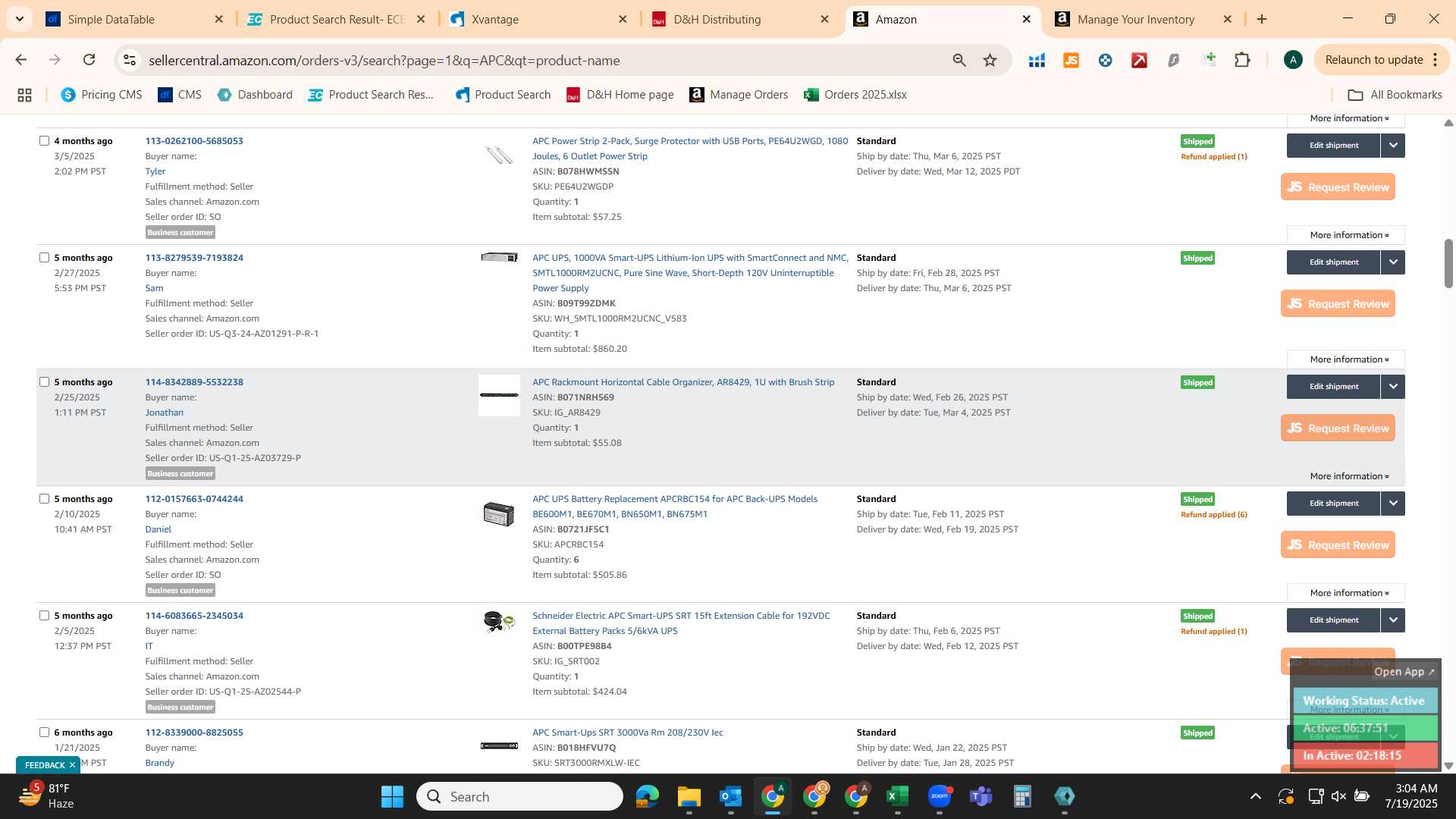Click the zoom magnifier icon in address bar

(959, 60)
